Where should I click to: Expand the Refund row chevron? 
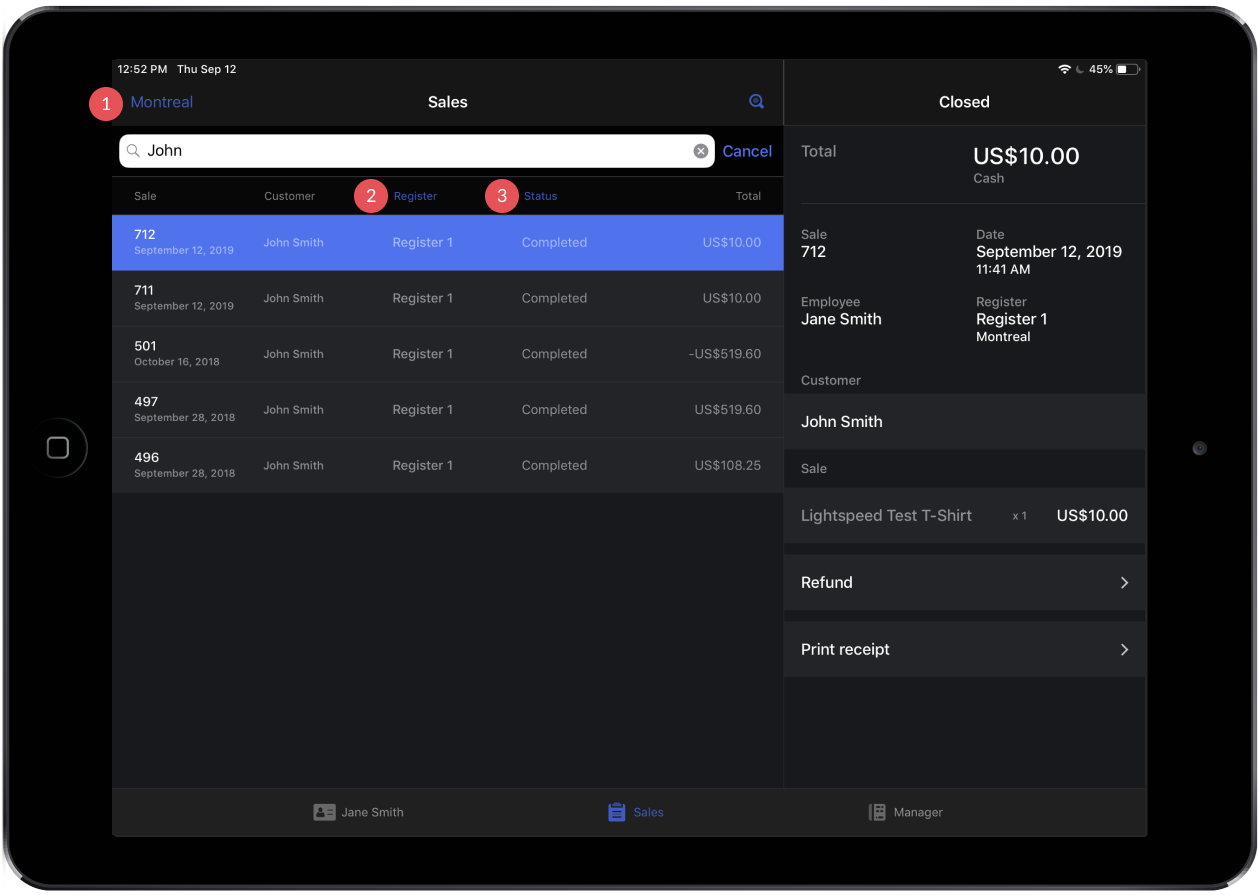1124,582
